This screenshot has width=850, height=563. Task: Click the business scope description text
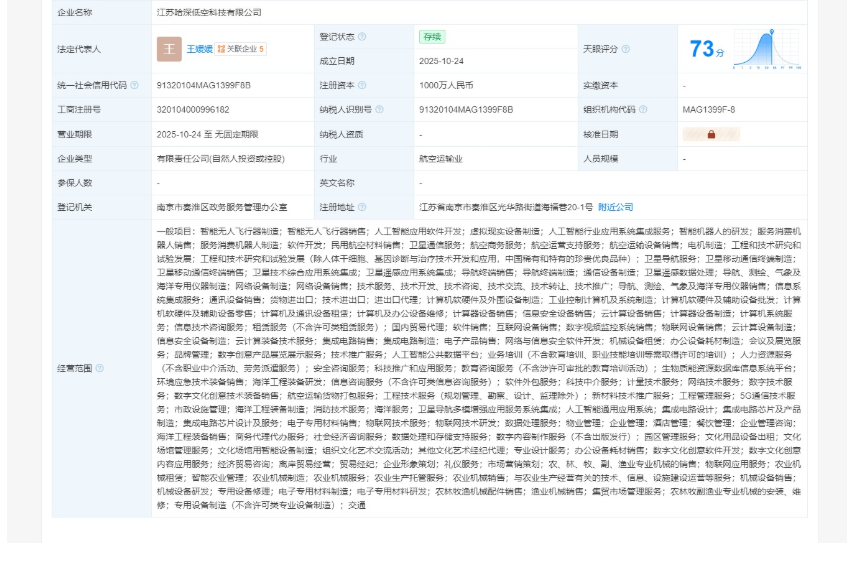(x=478, y=368)
